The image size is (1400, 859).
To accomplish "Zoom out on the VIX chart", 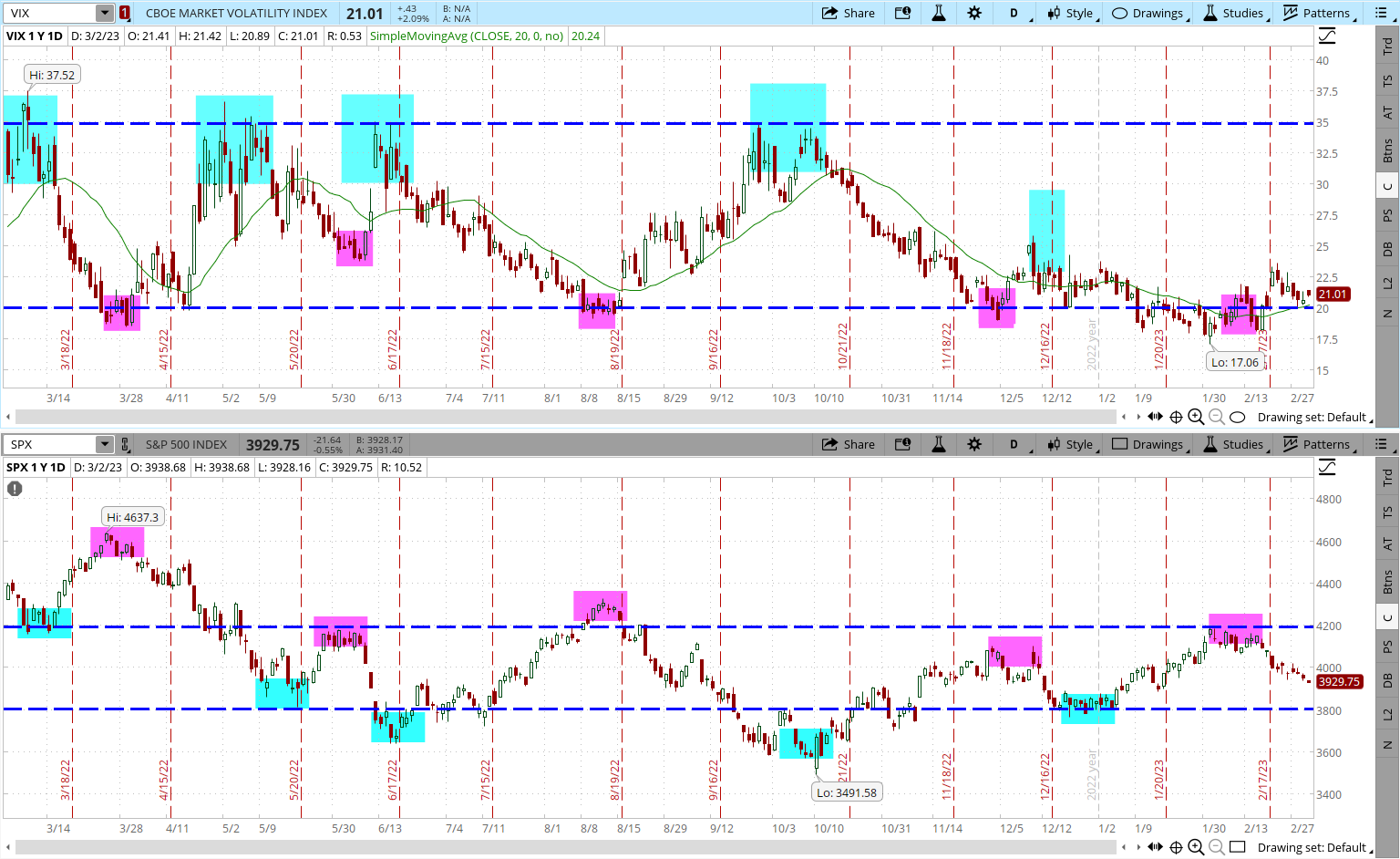I will click(1216, 417).
